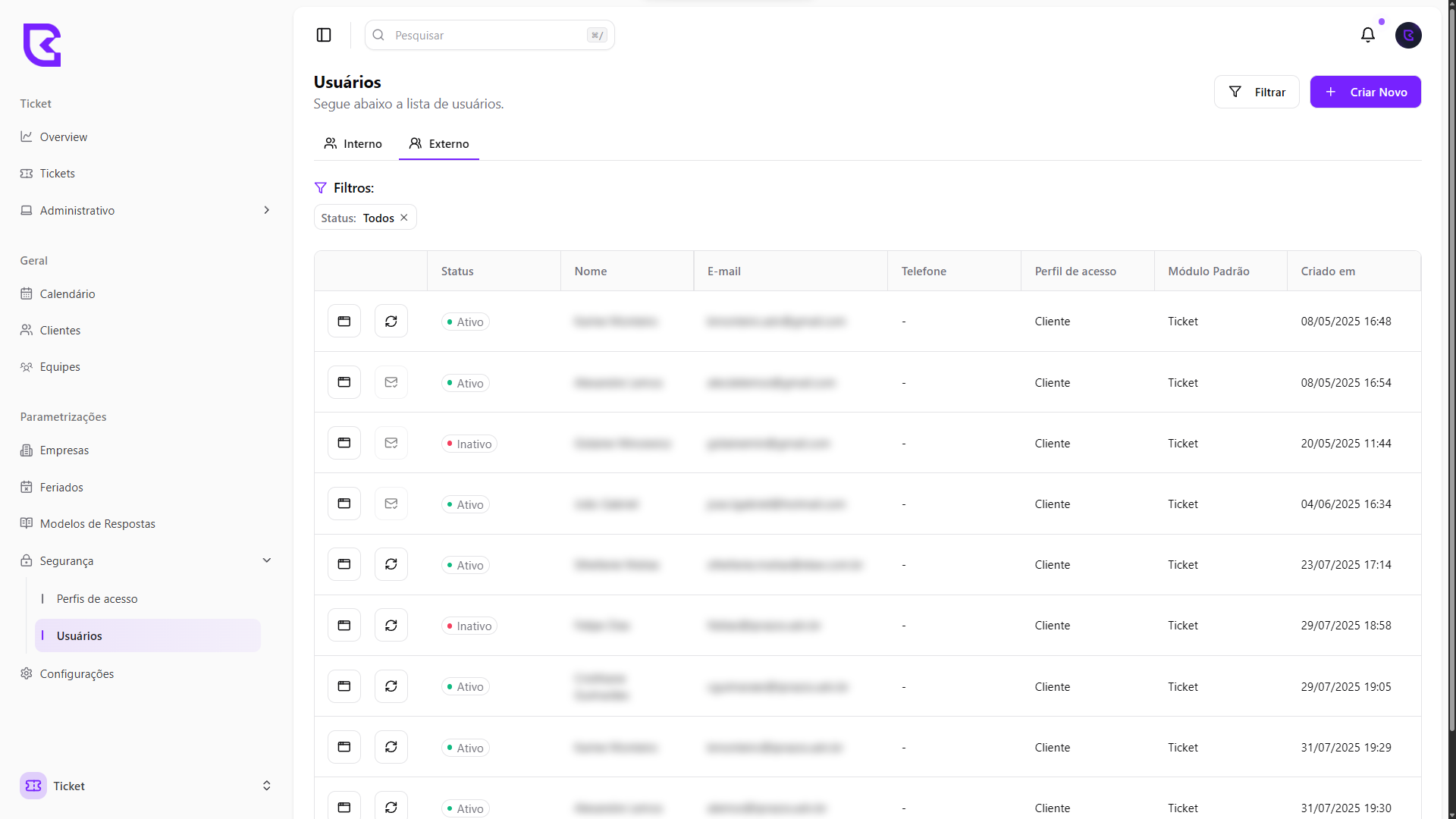Open the notifications bell
1456x819 pixels.
(x=1367, y=35)
